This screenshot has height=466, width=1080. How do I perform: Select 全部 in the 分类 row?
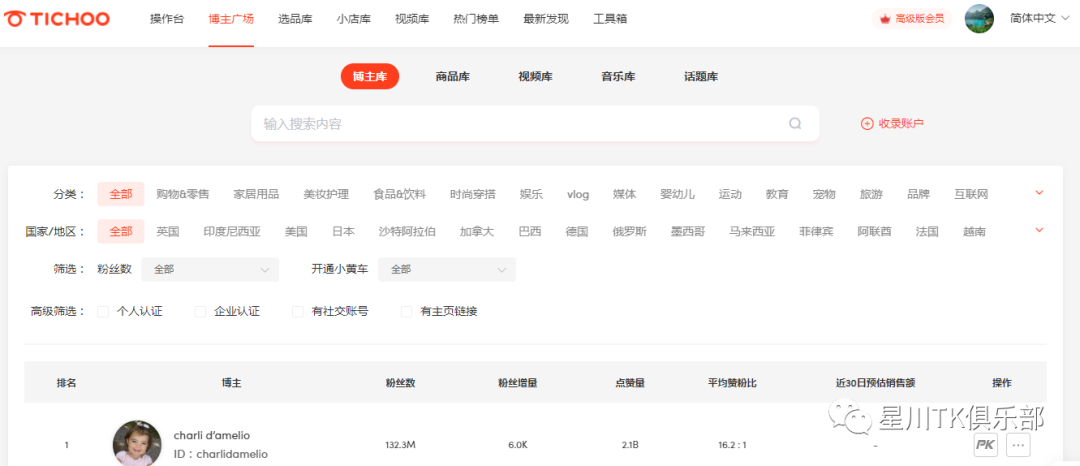pos(121,194)
